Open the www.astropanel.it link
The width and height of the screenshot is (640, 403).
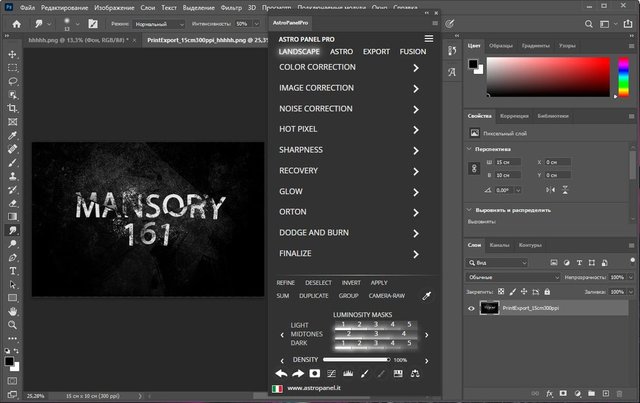(313, 388)
